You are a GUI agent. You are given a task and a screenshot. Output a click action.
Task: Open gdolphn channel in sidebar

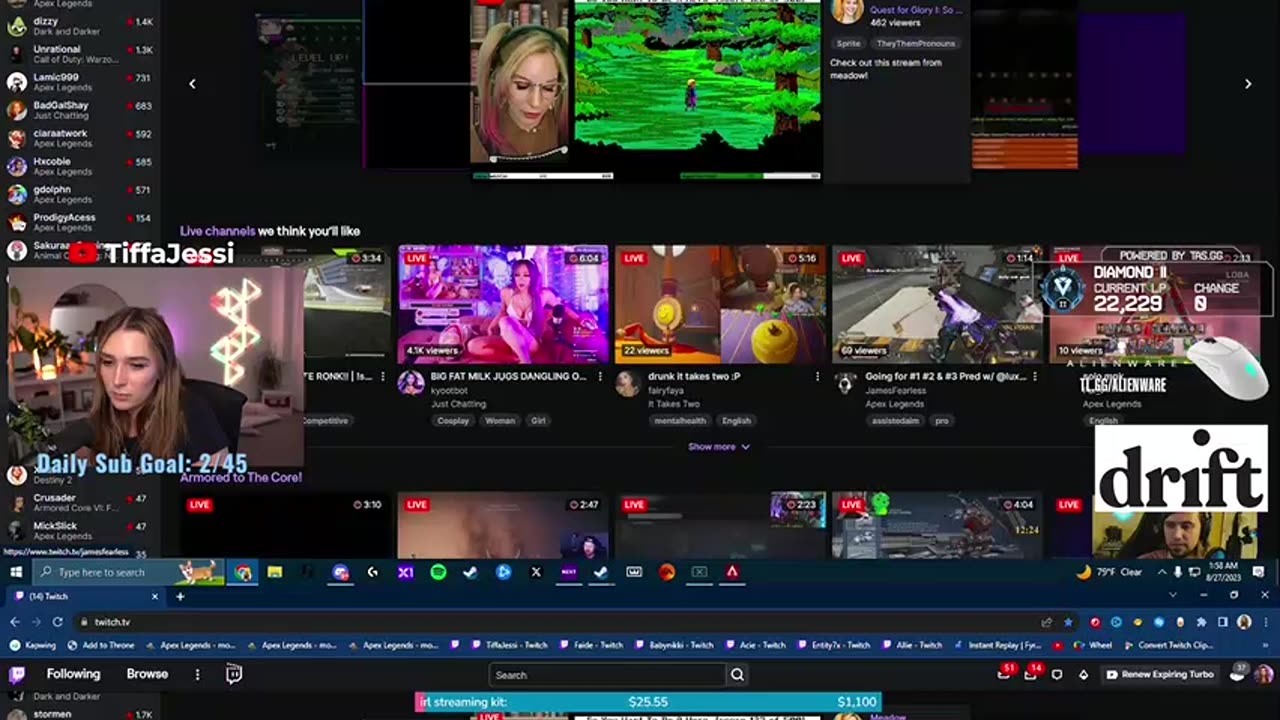tap(78, 194)
